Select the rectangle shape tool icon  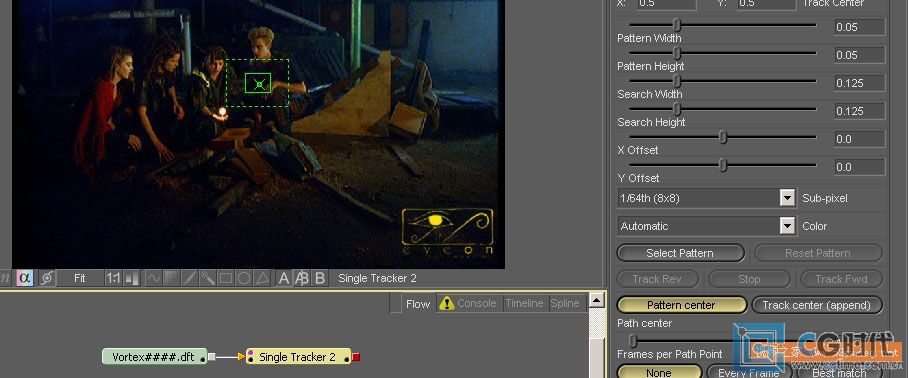[226, 278]
